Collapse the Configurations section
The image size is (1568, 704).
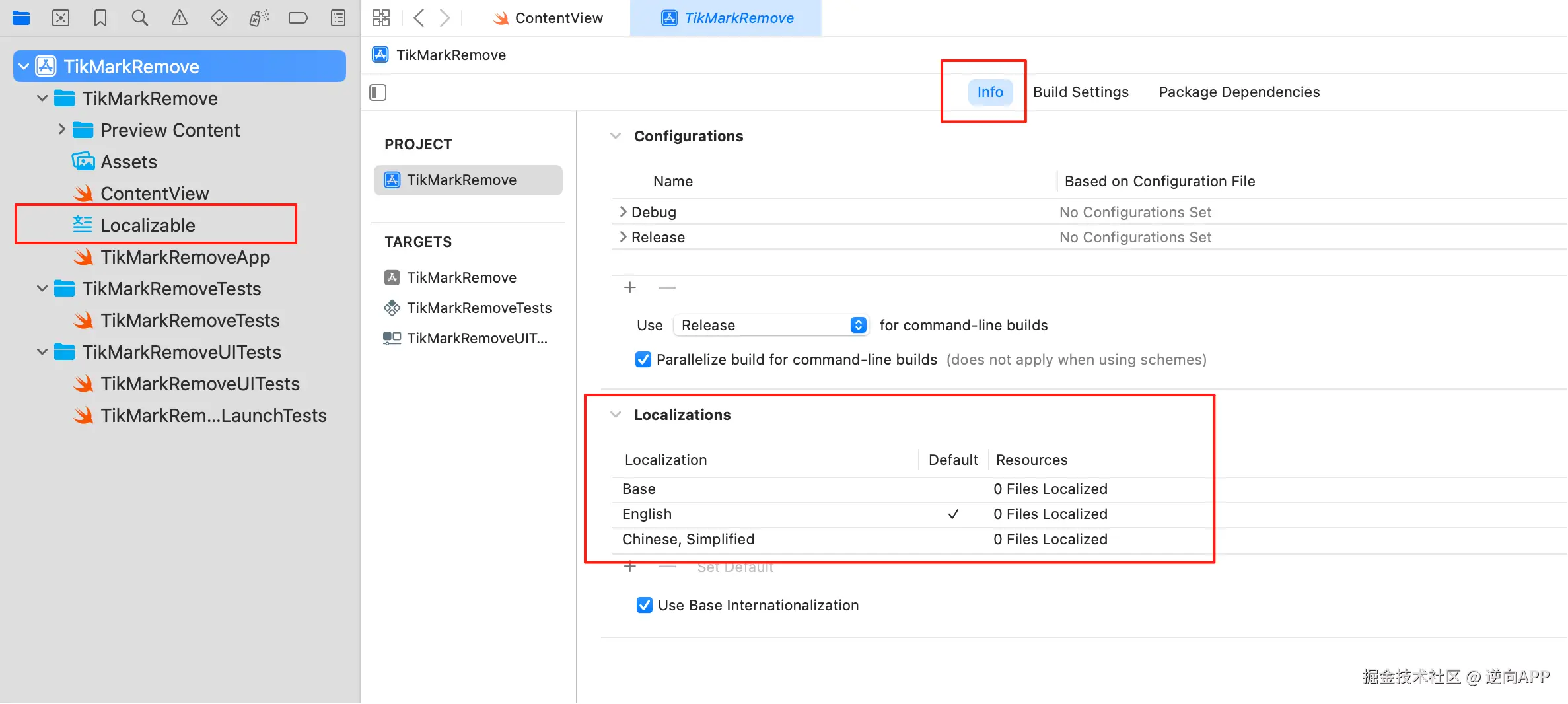[616, 136]
